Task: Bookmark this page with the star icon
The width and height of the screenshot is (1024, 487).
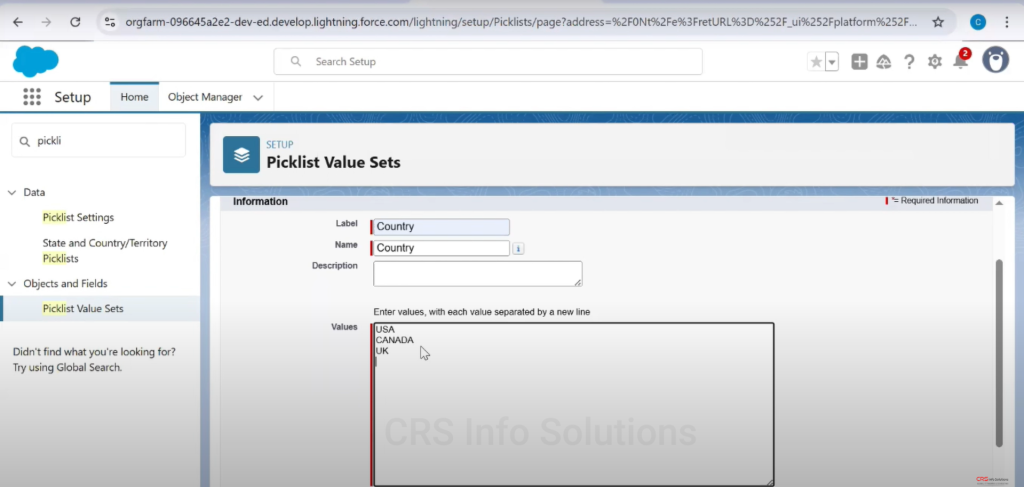Action: [938, 22]
